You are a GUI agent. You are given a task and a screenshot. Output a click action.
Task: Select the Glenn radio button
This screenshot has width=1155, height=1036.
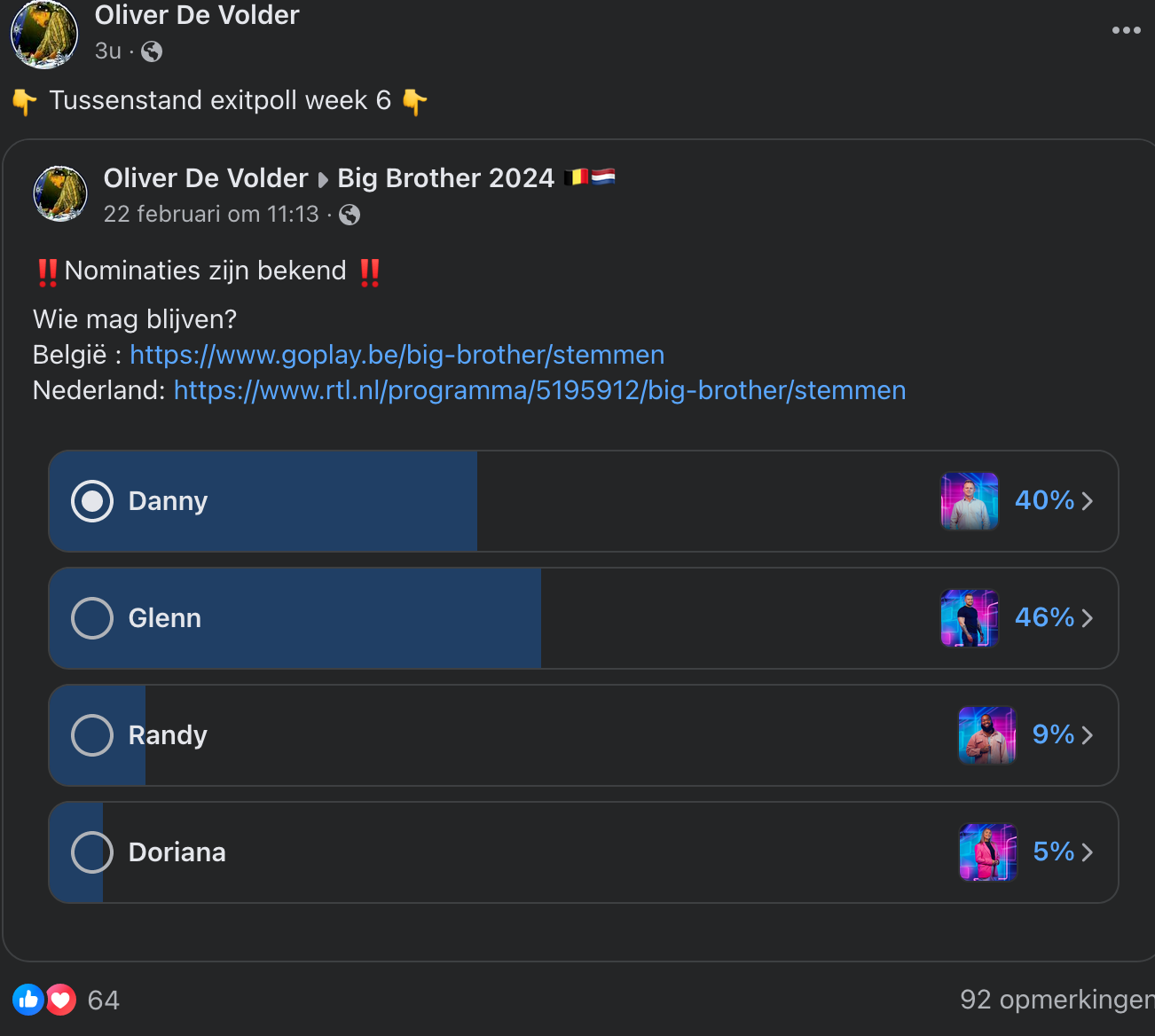point(92,618)
